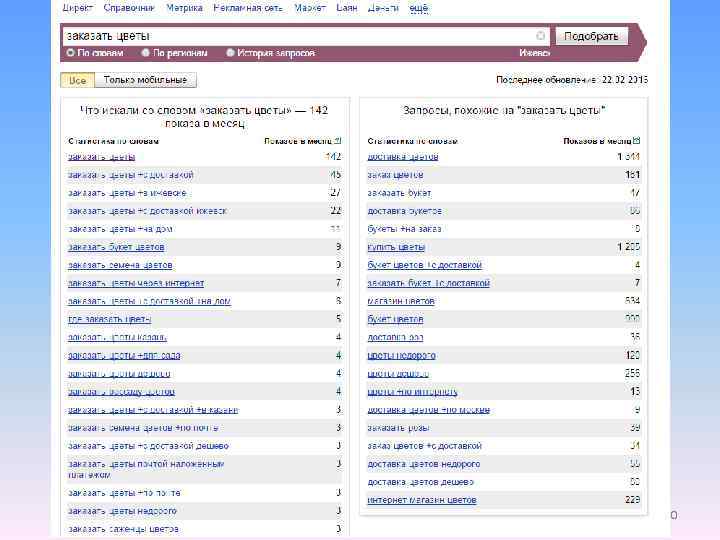
Task: Open the 'букет цветов' link in right panel
Action: [x=395, y=319]
